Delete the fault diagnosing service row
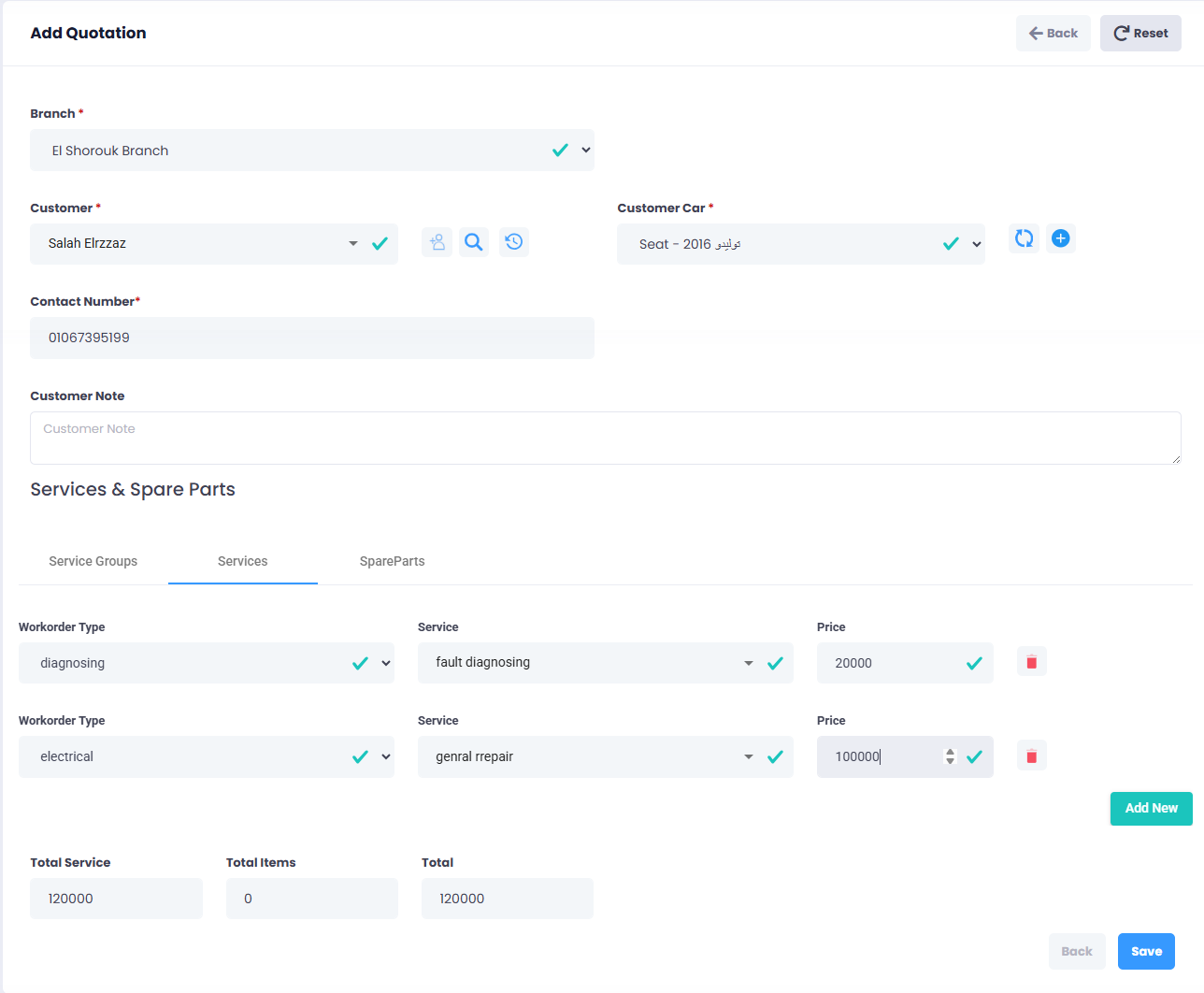The width and height of the screenshot is (1204, 993). 1031,662
